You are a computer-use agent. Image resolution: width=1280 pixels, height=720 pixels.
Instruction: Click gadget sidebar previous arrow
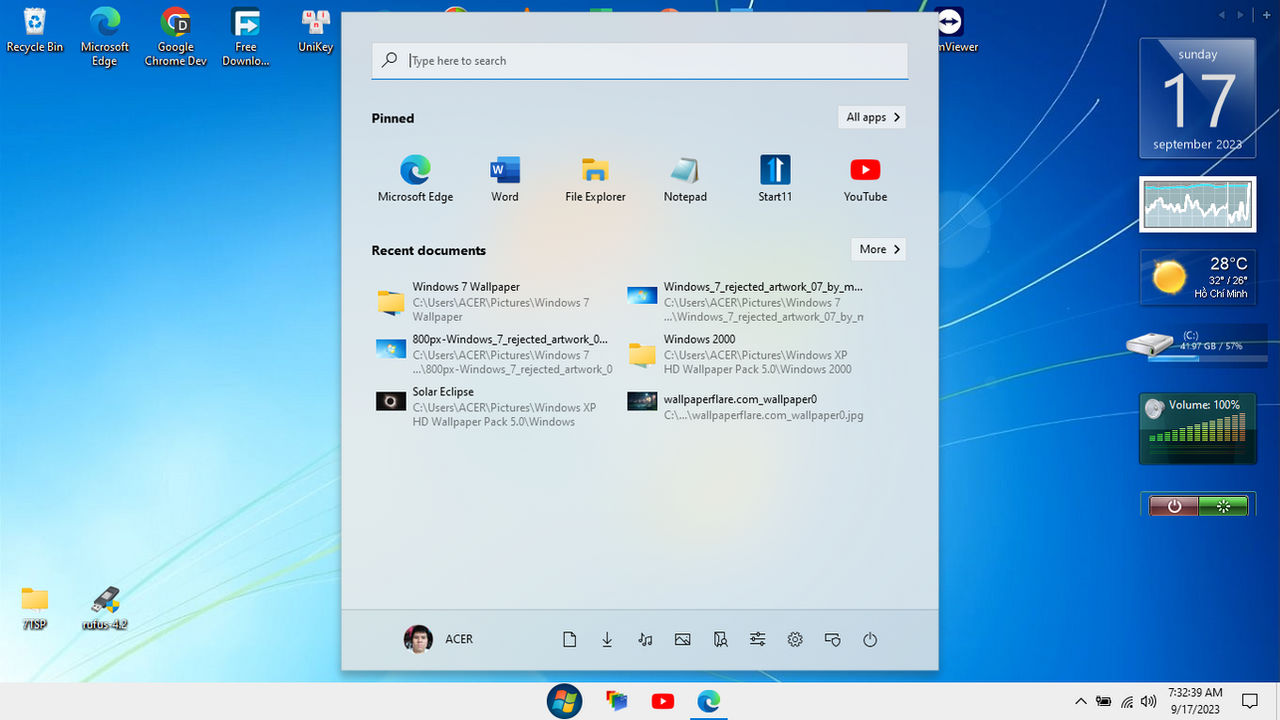point(1222,15)
